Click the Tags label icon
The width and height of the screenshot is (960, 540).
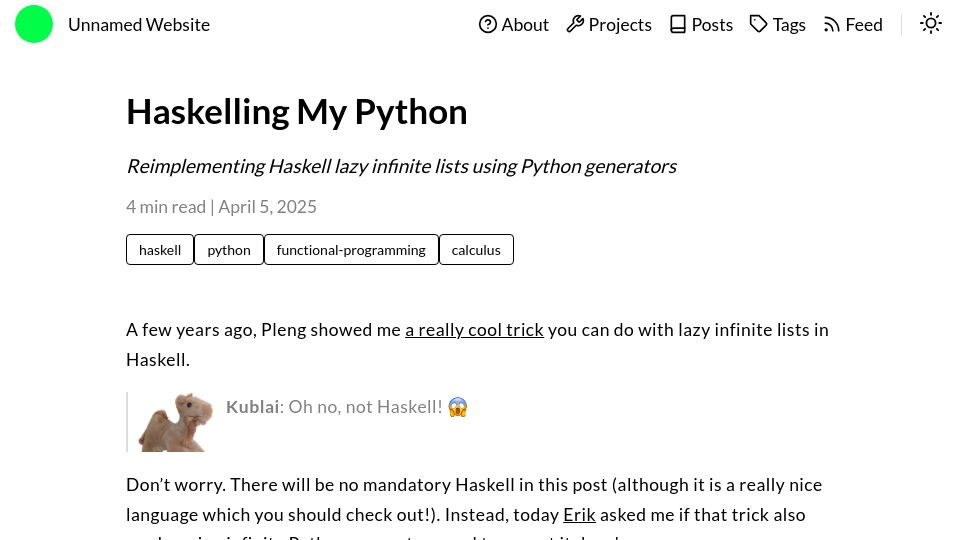[759, 24]
